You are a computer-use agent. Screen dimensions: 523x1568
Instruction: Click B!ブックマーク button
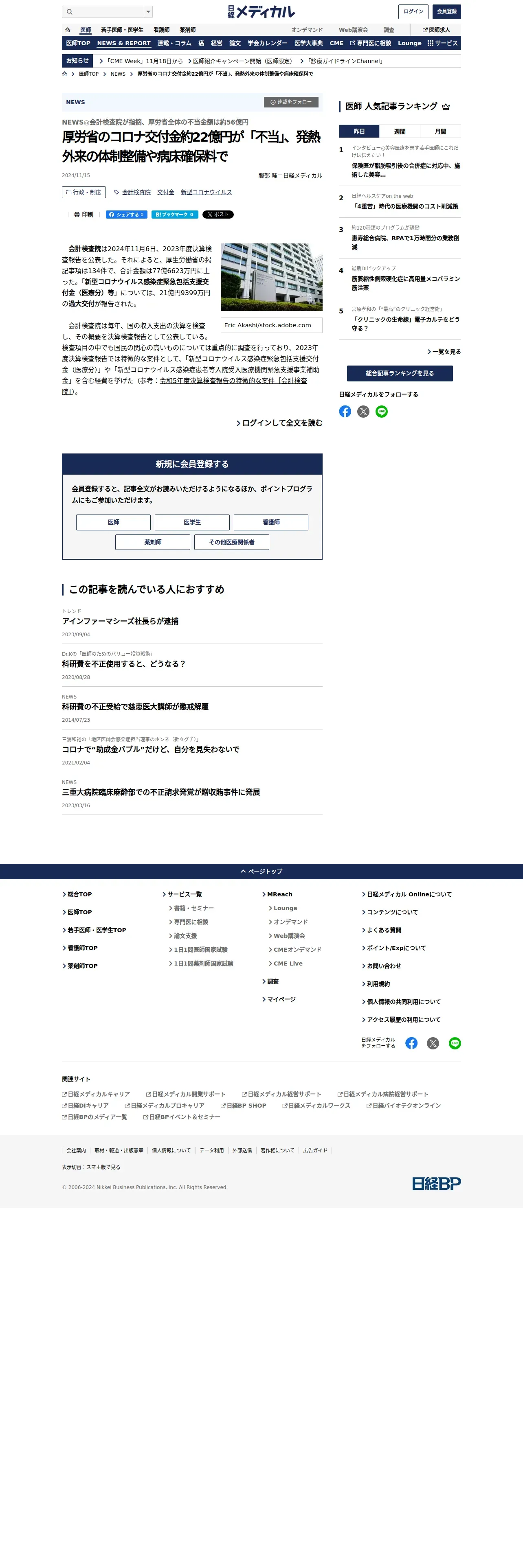pyautogui.click(x=175, y=214)
